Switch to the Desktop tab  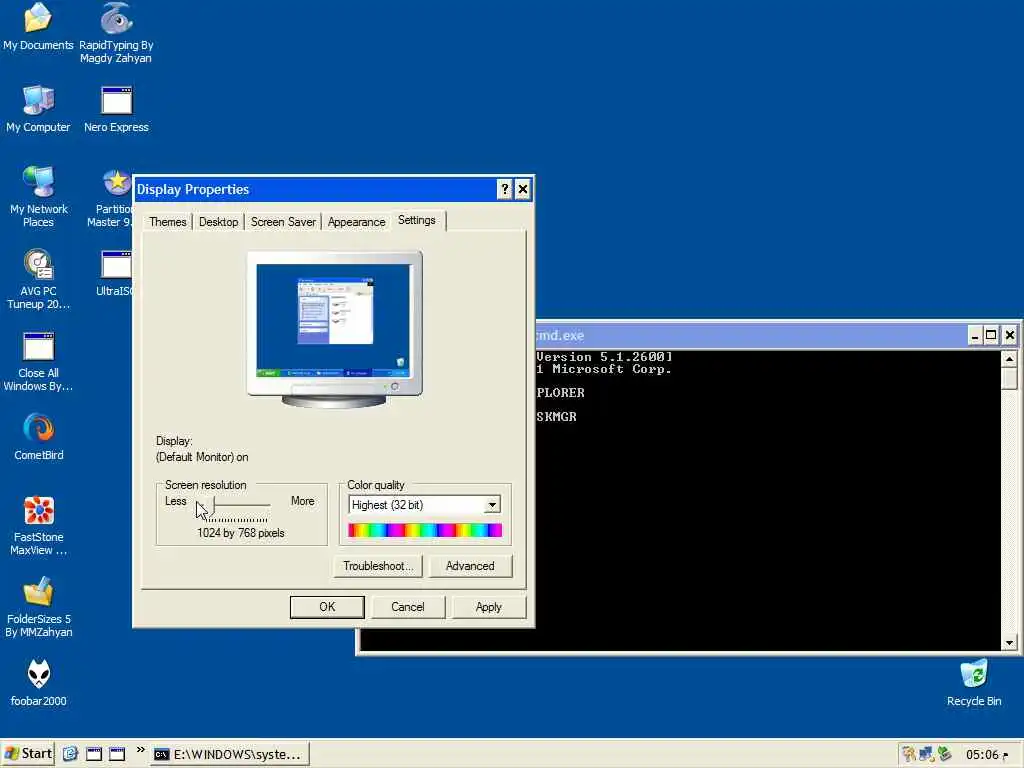pos(218,222)
